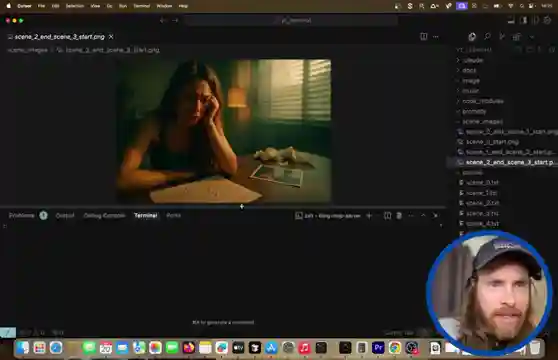Split the editor to the right
Screen dimensions: 558x360
423,36
